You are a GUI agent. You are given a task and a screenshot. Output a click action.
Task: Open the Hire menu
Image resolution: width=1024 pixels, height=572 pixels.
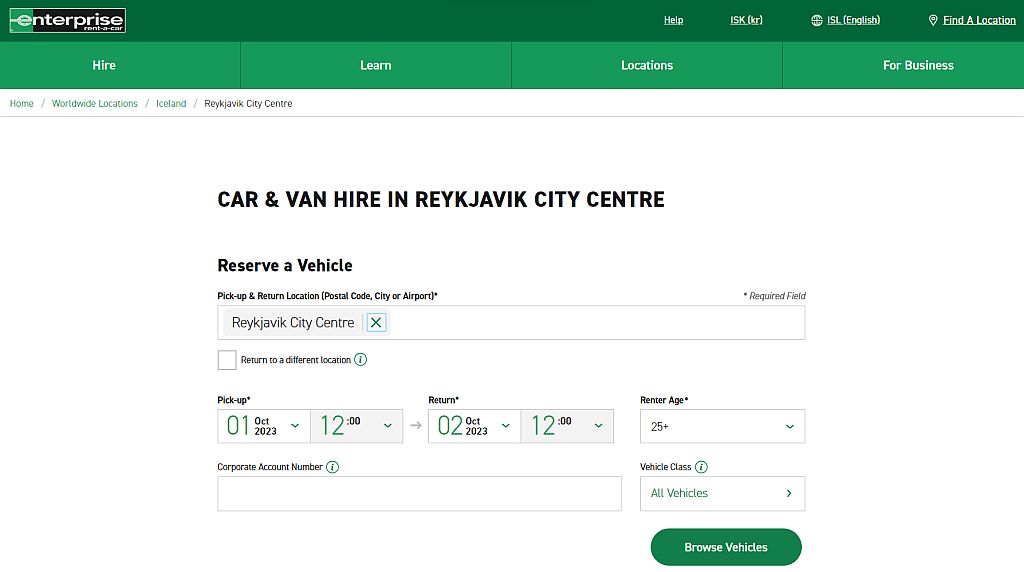click(x=104, y=65)
